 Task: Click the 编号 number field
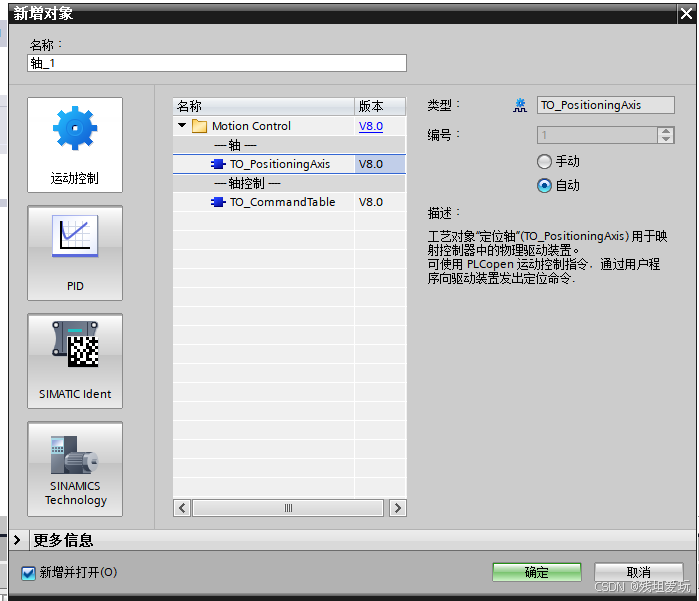click(x=597, y=135)
